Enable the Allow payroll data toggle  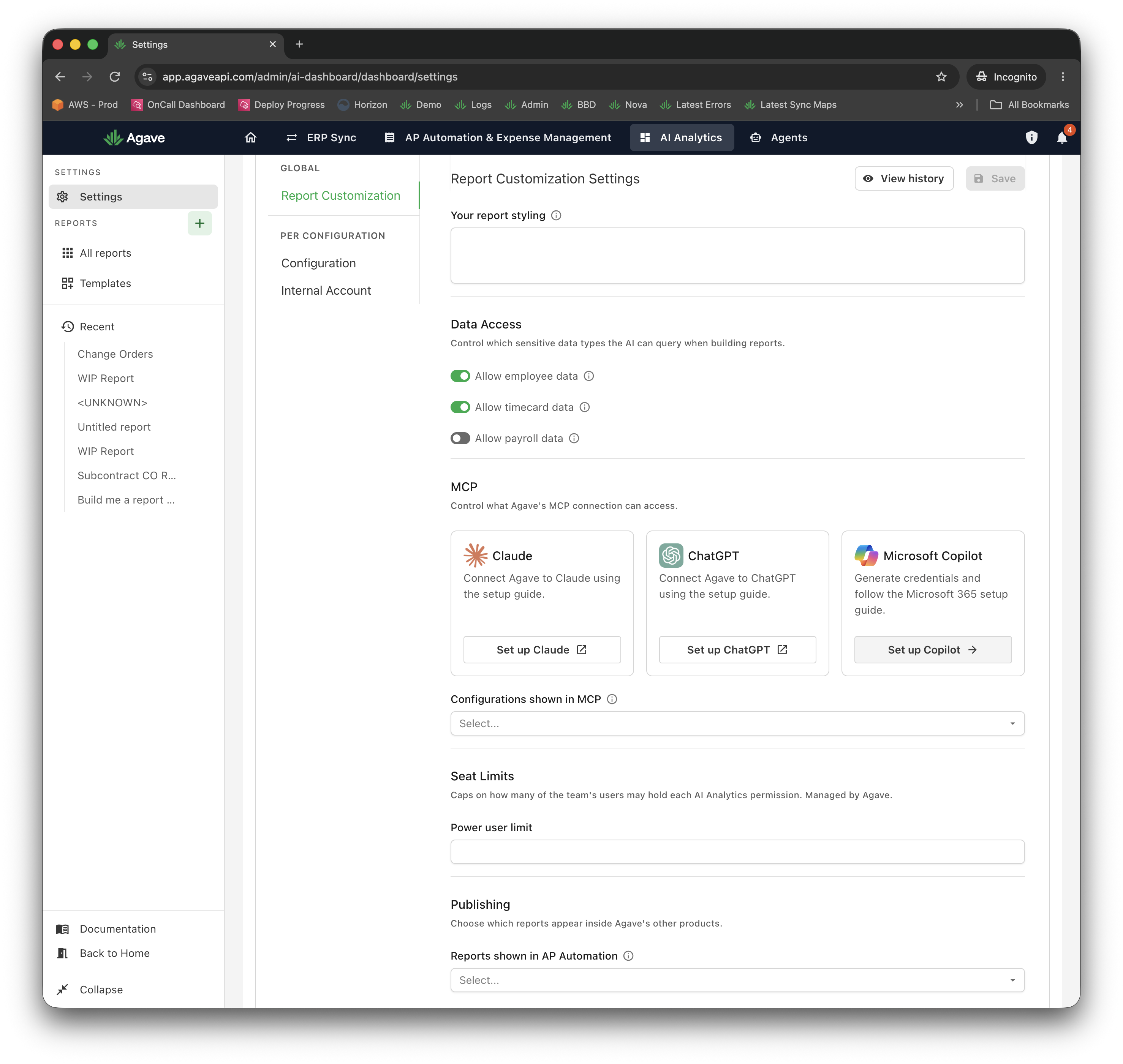tap(460, 439)
